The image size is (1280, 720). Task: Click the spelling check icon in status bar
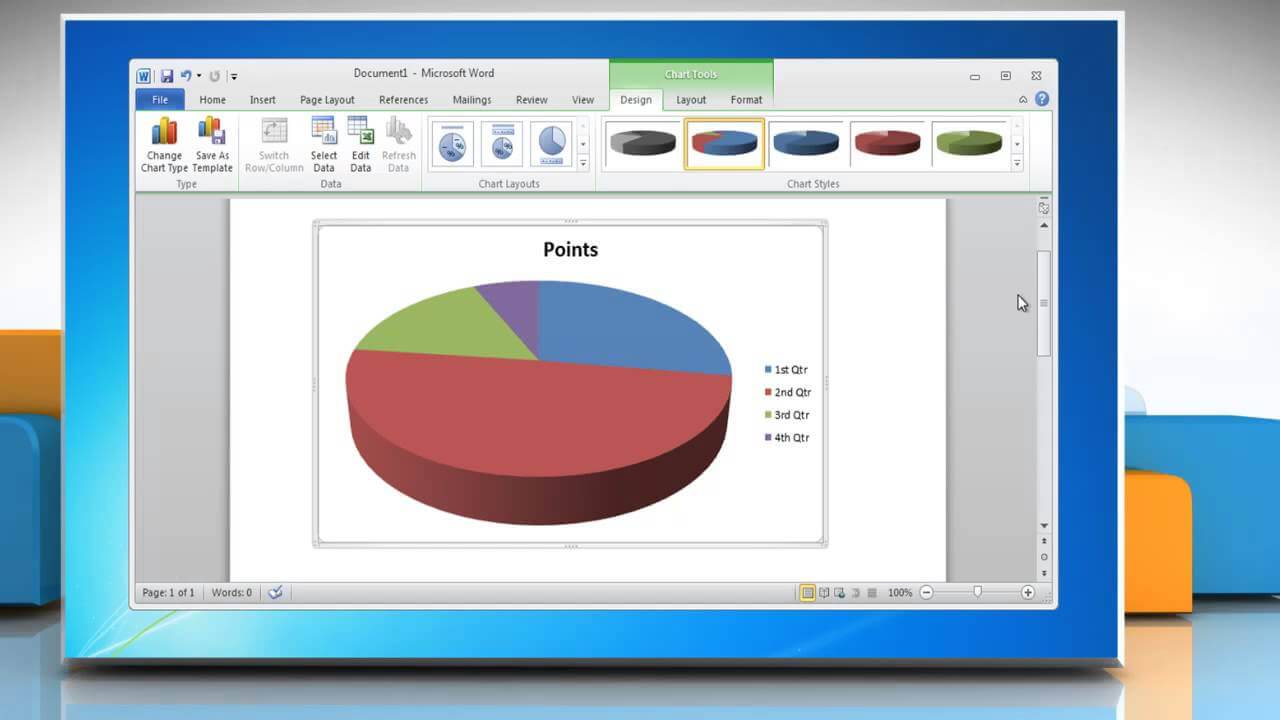coord(275,592)
